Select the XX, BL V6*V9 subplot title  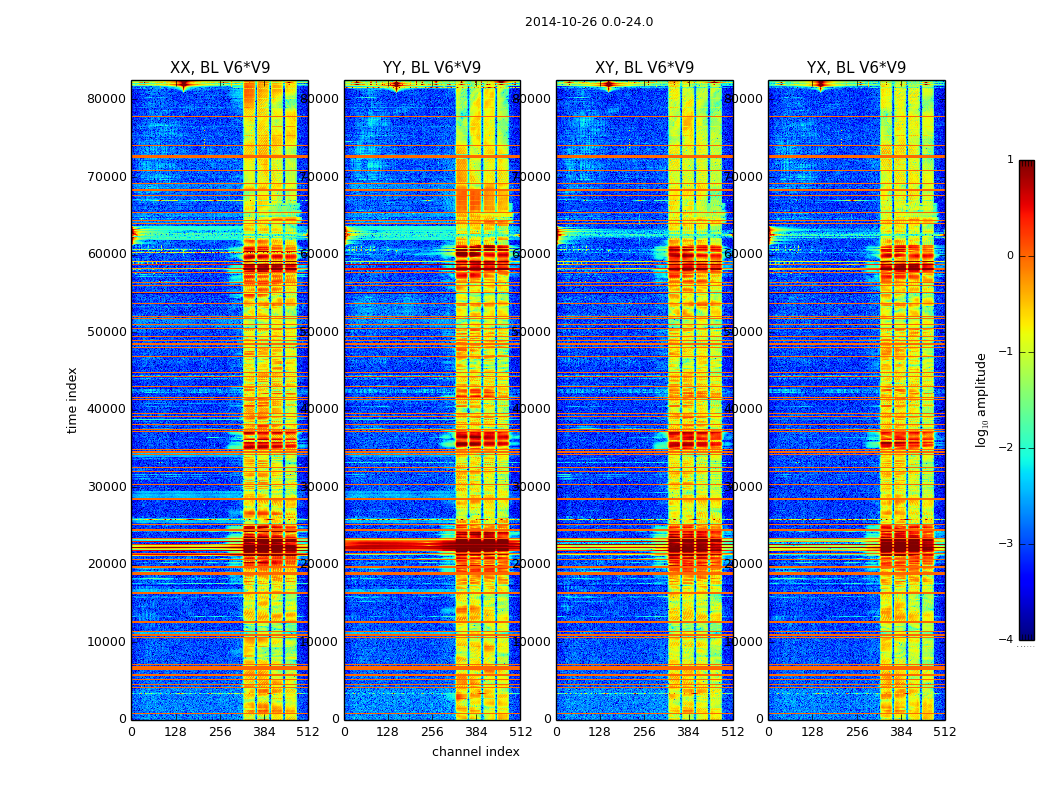point(220,68)
